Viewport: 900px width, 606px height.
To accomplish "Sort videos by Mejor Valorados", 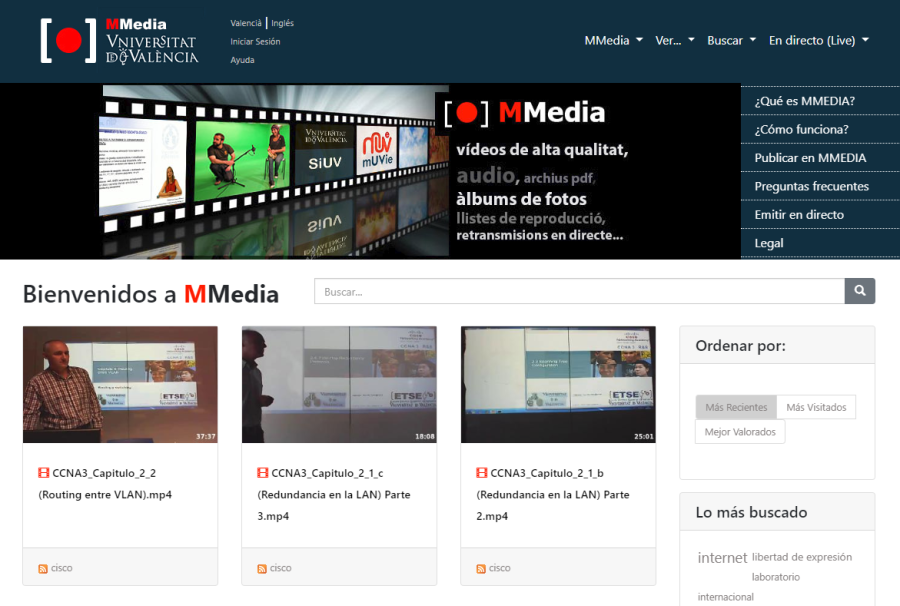I will click(740, 432).
